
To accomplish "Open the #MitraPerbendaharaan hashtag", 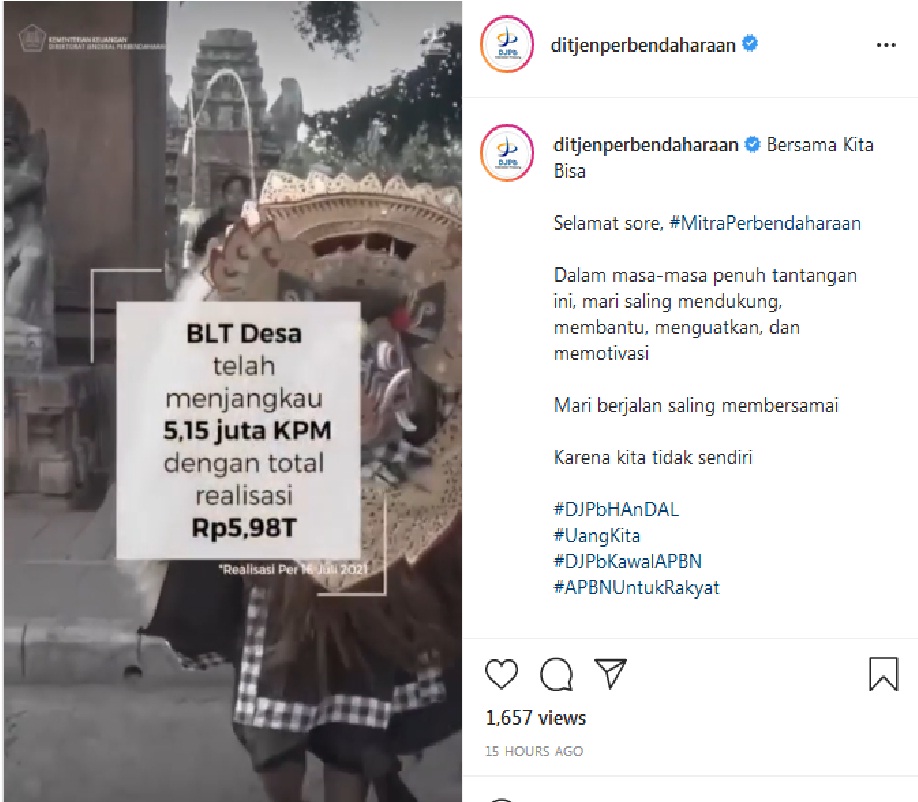I will [765, 223].
